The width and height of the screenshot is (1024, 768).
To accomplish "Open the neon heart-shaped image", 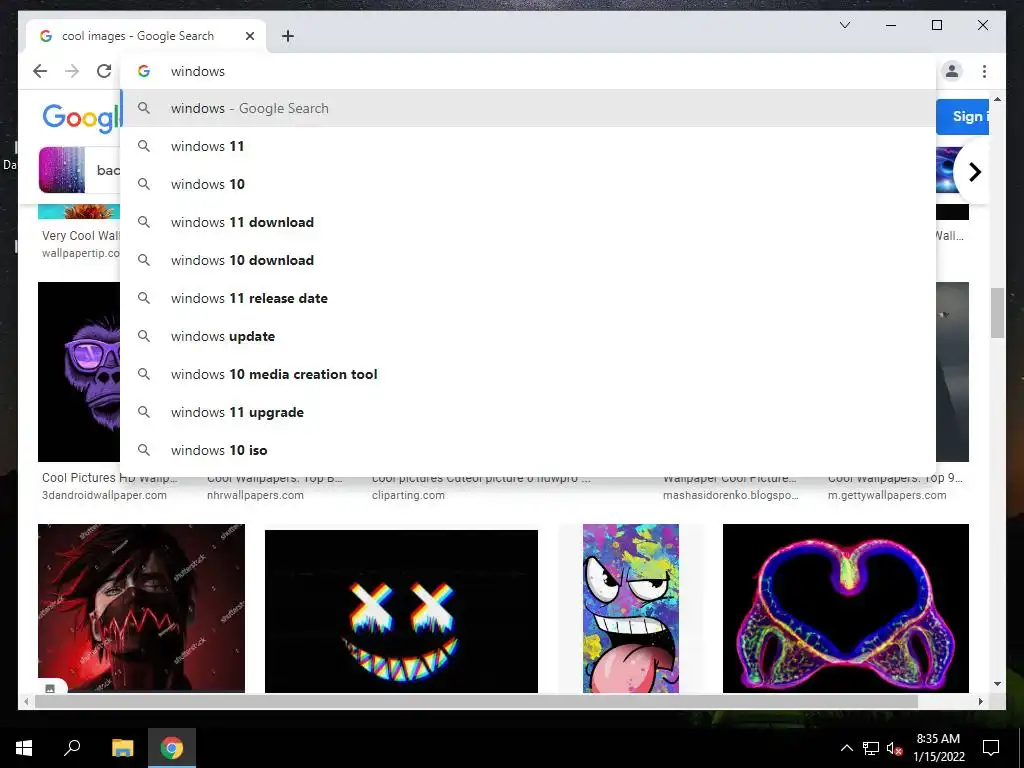I will (x=846, y=608).
